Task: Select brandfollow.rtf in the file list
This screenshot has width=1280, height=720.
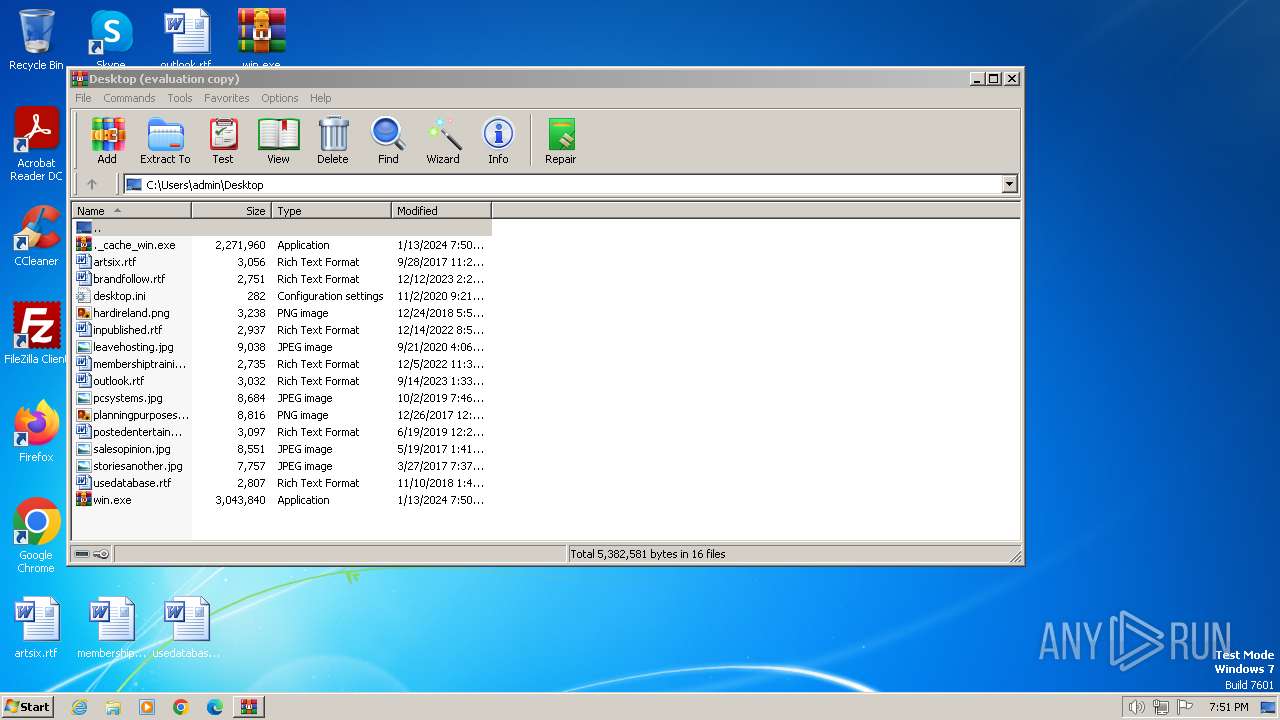Action: pos(282,279)
